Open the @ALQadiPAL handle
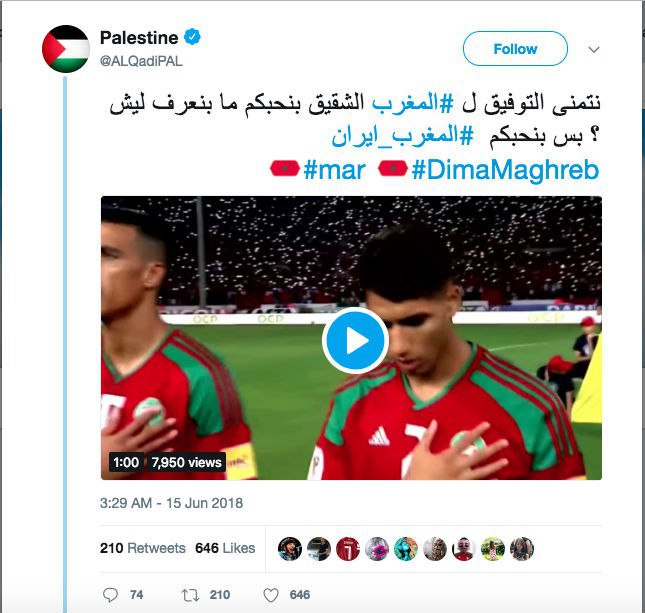Screen dimensions: 645x613 [141, 61]
